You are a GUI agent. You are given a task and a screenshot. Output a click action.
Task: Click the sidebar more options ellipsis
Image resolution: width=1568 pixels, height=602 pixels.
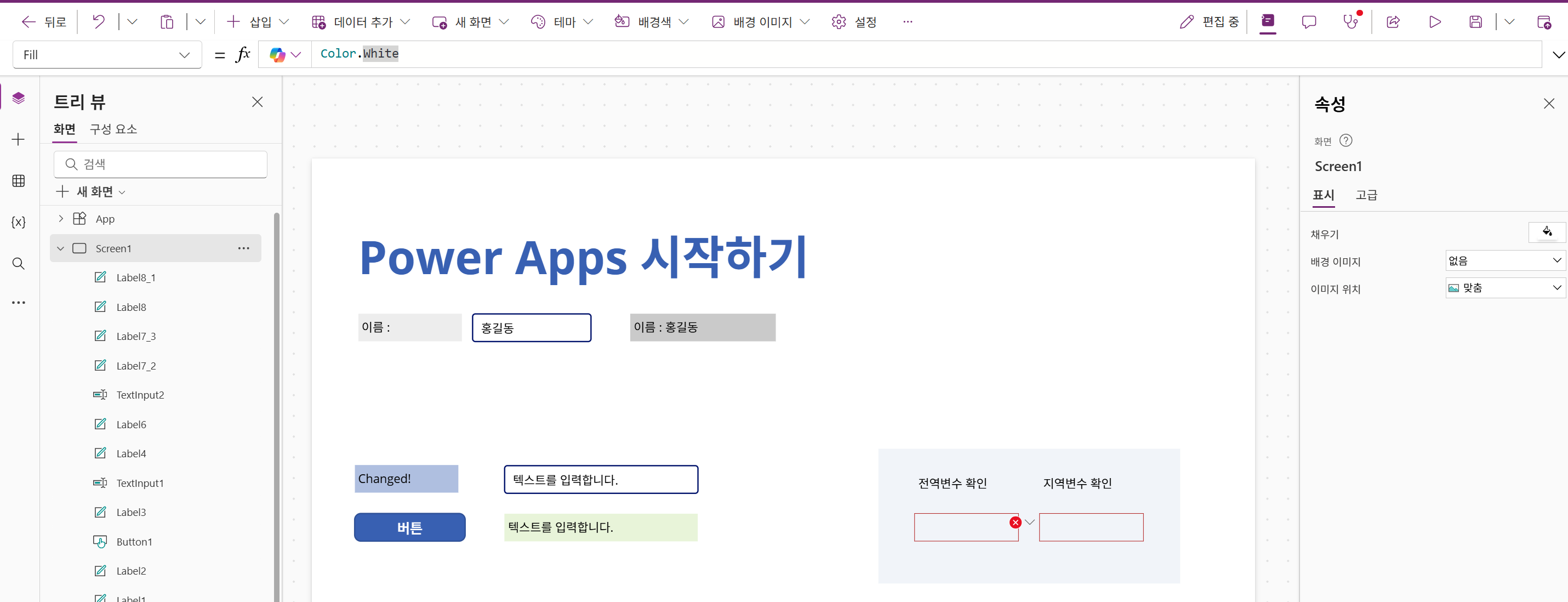(x=18, y=303)
